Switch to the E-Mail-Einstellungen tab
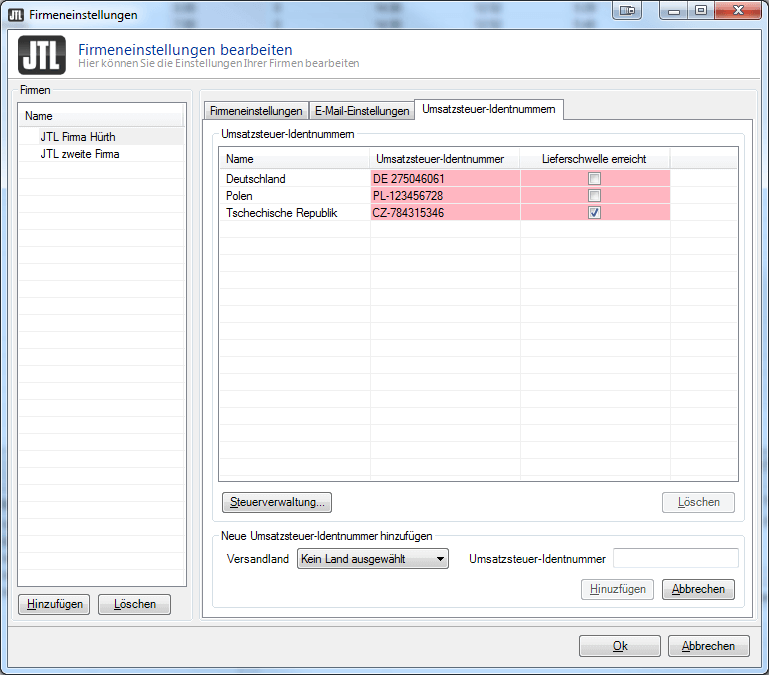This screenshot has width=769, height=675. [362, 111]
